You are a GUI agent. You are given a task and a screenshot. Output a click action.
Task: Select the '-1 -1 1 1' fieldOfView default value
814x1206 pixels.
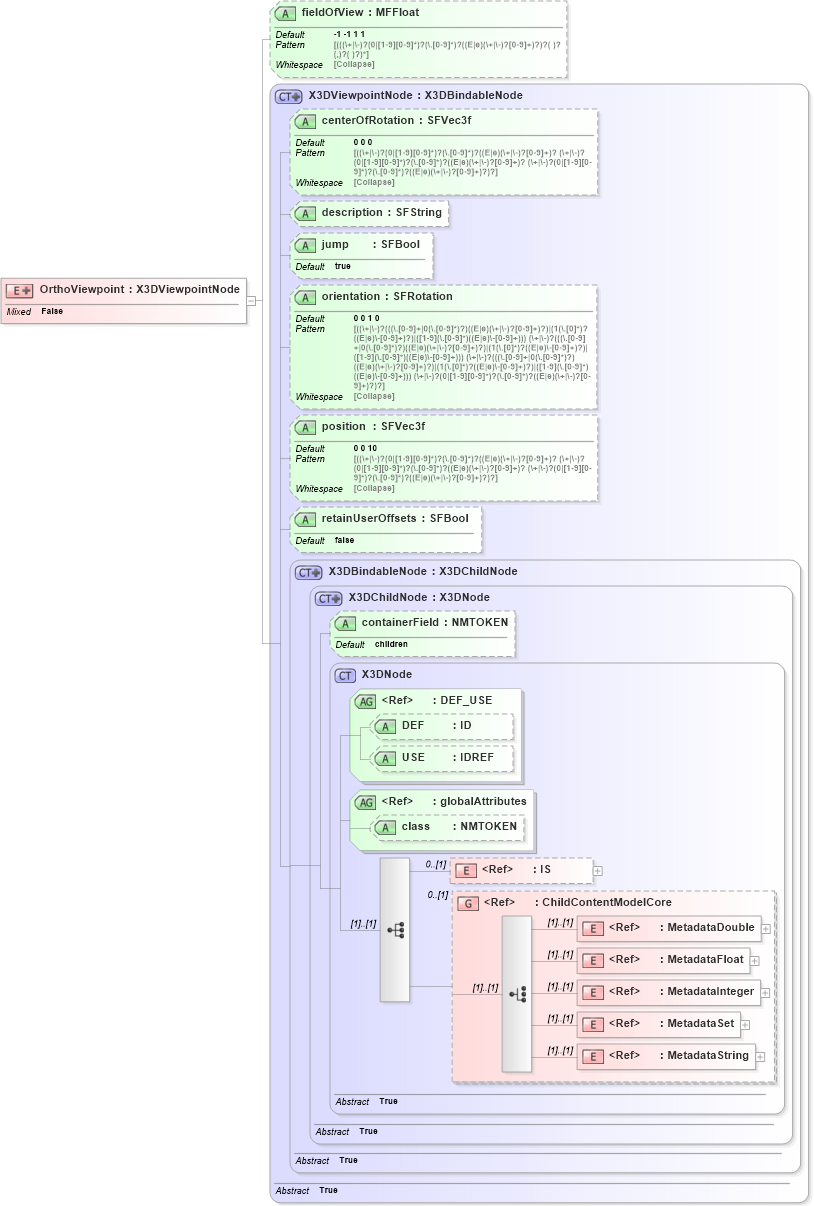pos(349,35)
